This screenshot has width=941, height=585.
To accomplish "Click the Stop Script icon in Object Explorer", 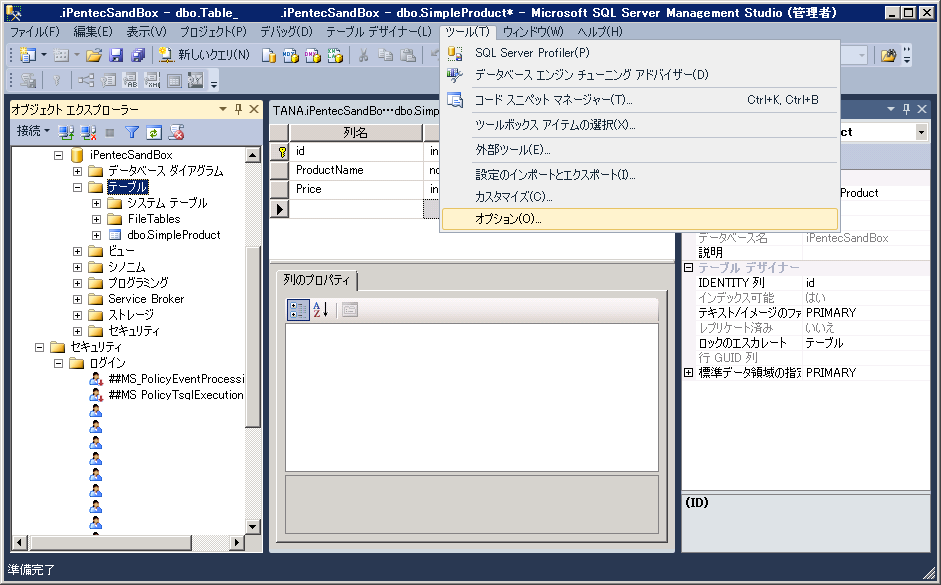I will tap(176, 132).
